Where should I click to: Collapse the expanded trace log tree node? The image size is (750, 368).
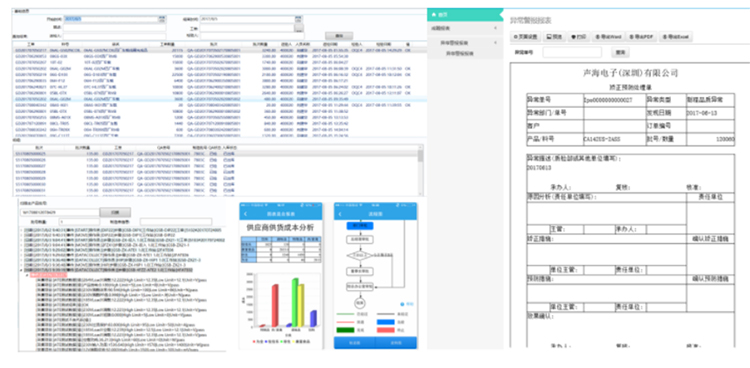pos(21,270)
